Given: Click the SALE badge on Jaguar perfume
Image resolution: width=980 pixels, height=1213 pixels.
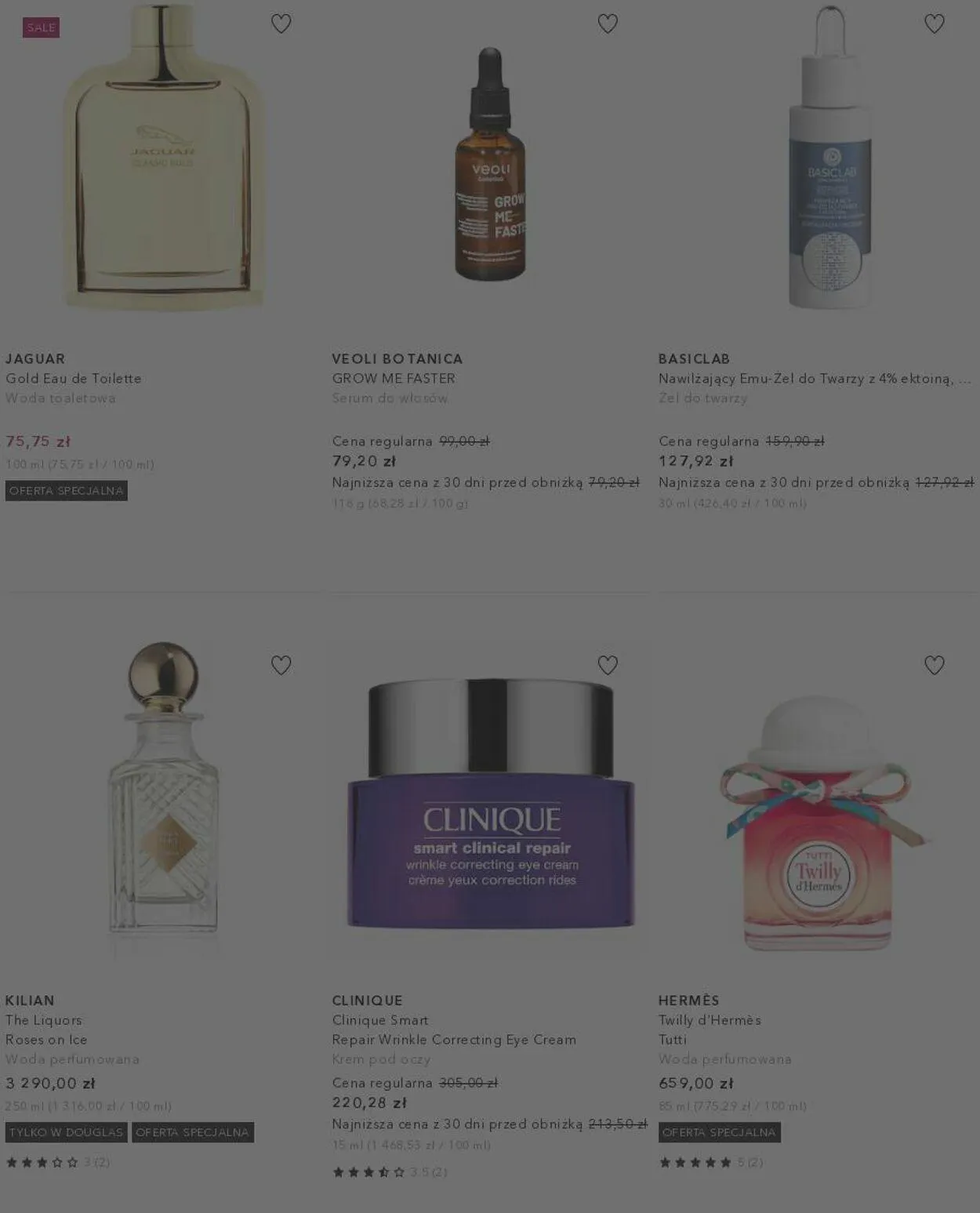Looking at the screenshot, I should tap(42, 27).
